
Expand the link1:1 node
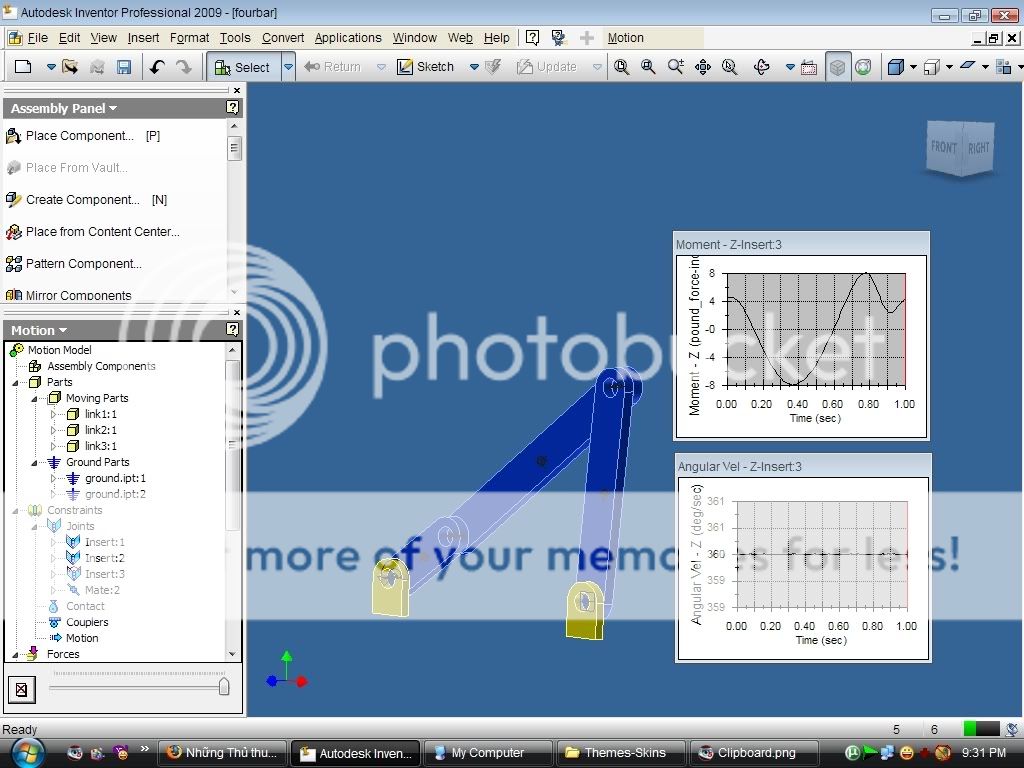pyautogui.click(x=54, y=414)
